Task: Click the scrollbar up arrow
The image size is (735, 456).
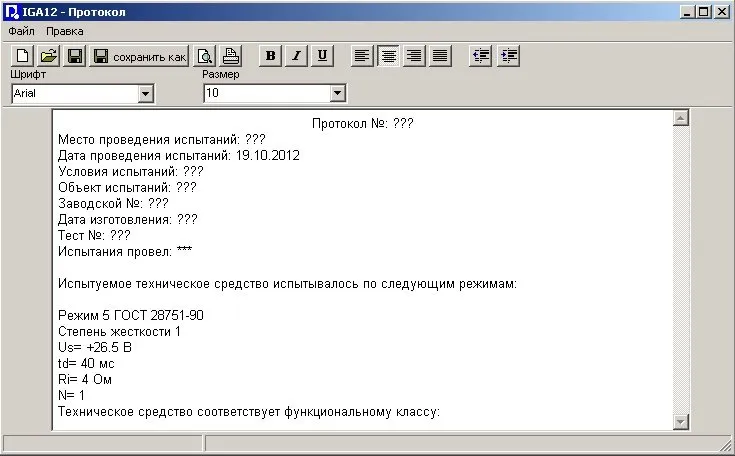Action: [681, 118]
